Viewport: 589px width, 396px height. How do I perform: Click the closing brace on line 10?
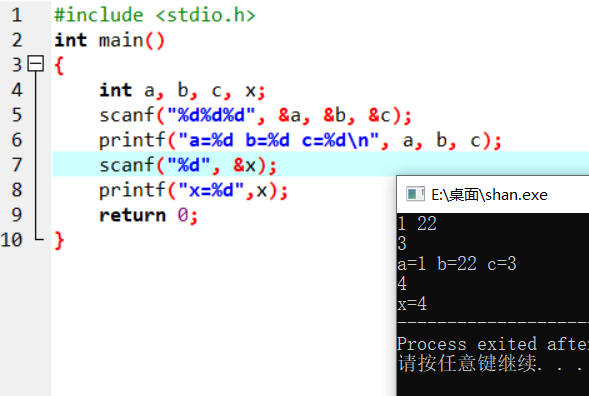tap(59, 240)
